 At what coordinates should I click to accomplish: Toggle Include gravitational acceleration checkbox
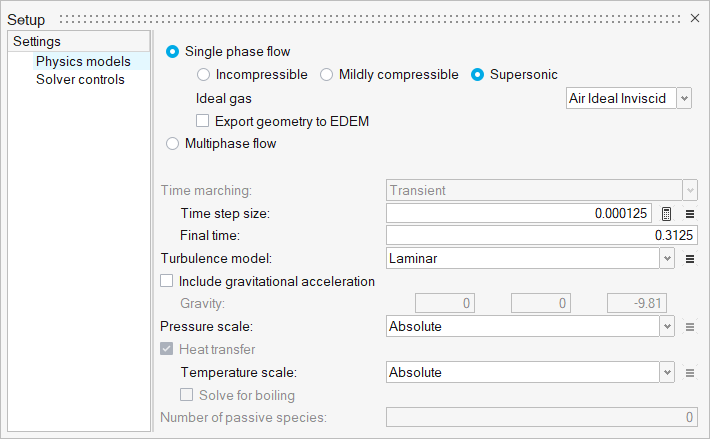pos(167,282)
